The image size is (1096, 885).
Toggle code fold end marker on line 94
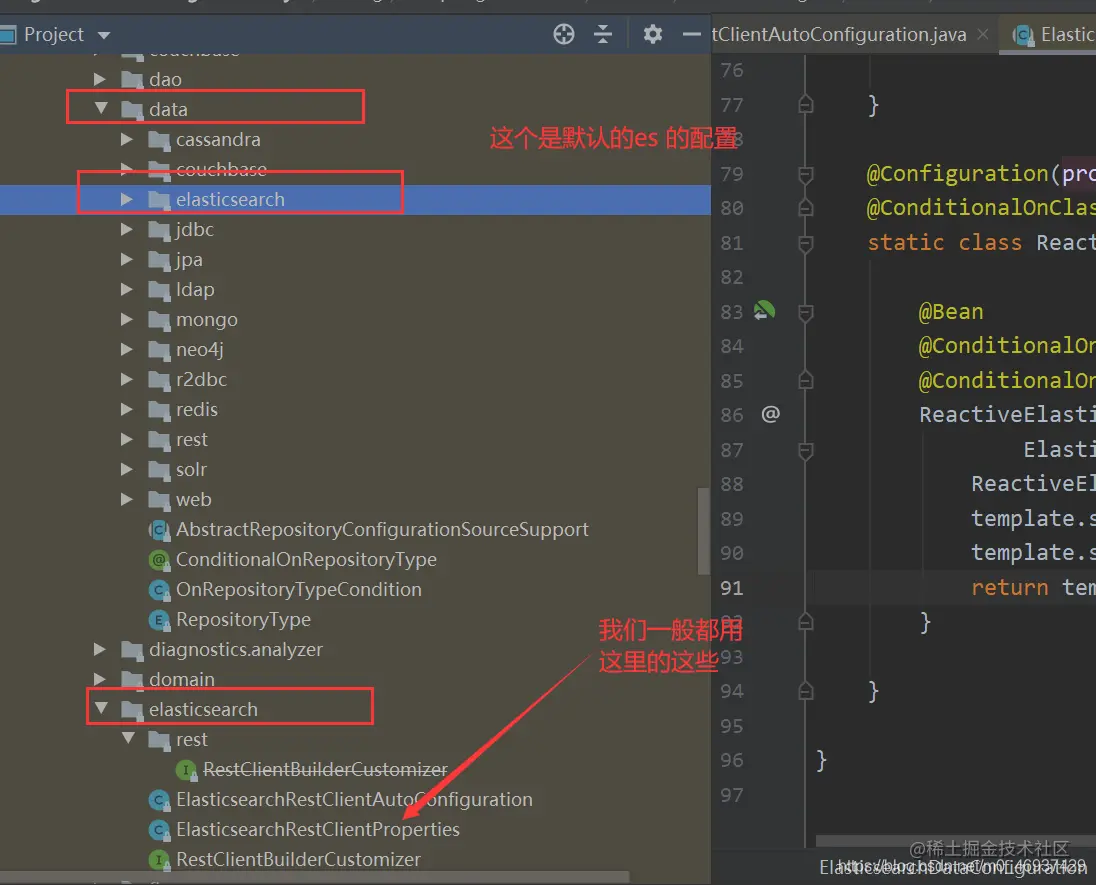pyautogui.click(x=805, y=691)
